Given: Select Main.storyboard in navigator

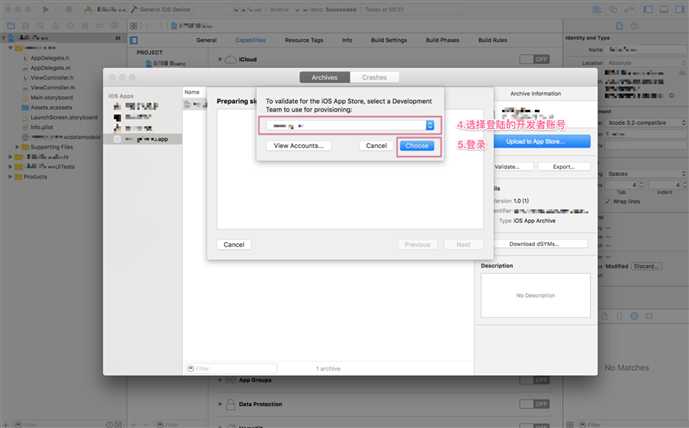Looking at the screenshot, I should point(51,97).
